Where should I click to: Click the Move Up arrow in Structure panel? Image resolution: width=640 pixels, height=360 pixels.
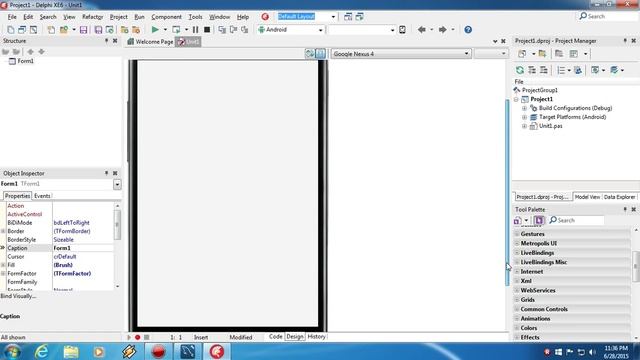30,52
